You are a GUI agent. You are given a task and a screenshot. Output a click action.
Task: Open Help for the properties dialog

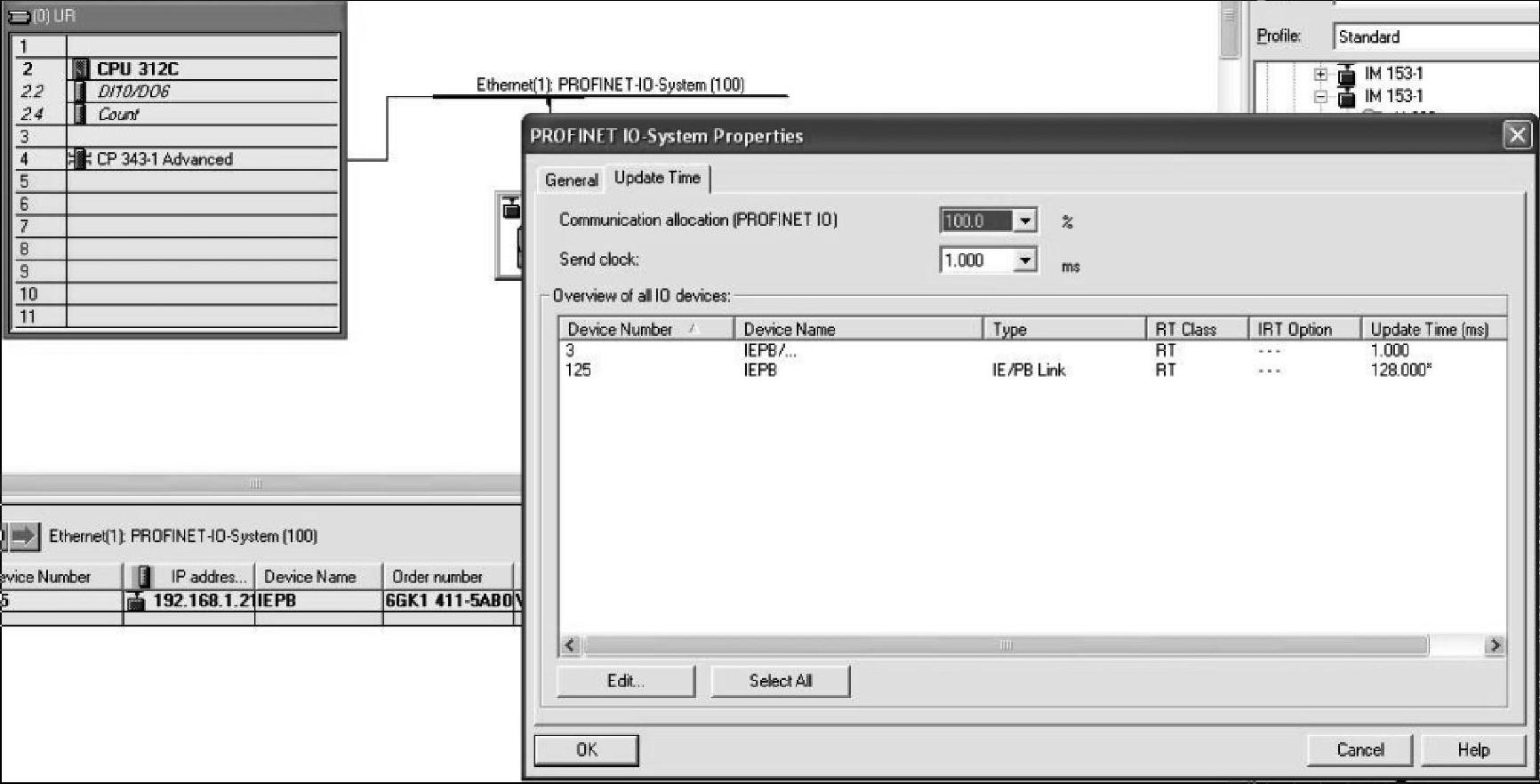coord(1473,749)
